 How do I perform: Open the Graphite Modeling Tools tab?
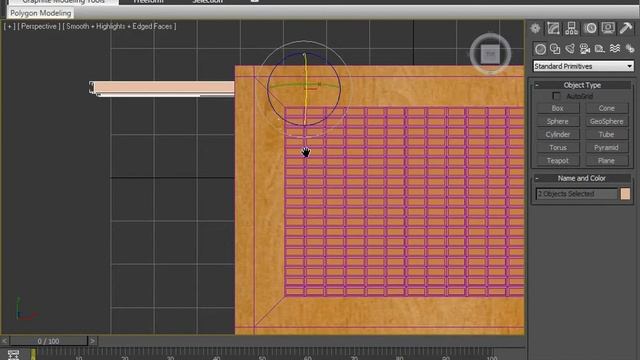63,2
